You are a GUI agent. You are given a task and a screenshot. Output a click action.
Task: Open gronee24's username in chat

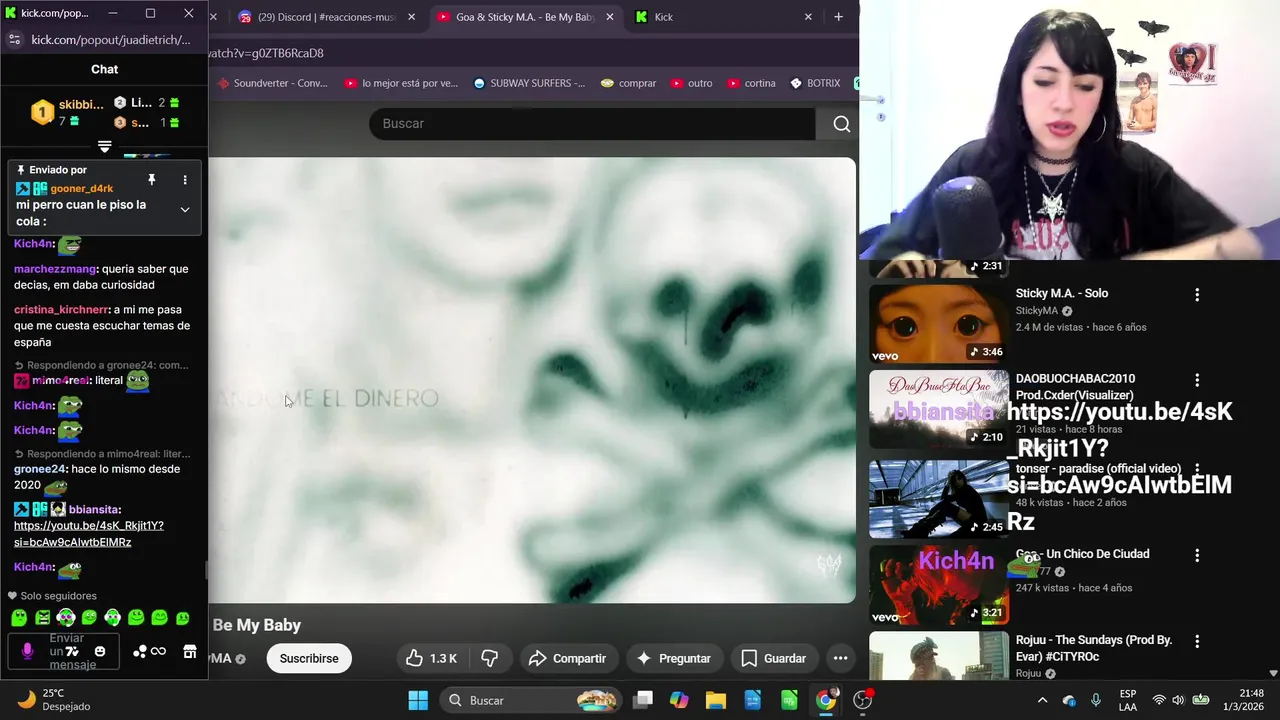pos(40,469)
